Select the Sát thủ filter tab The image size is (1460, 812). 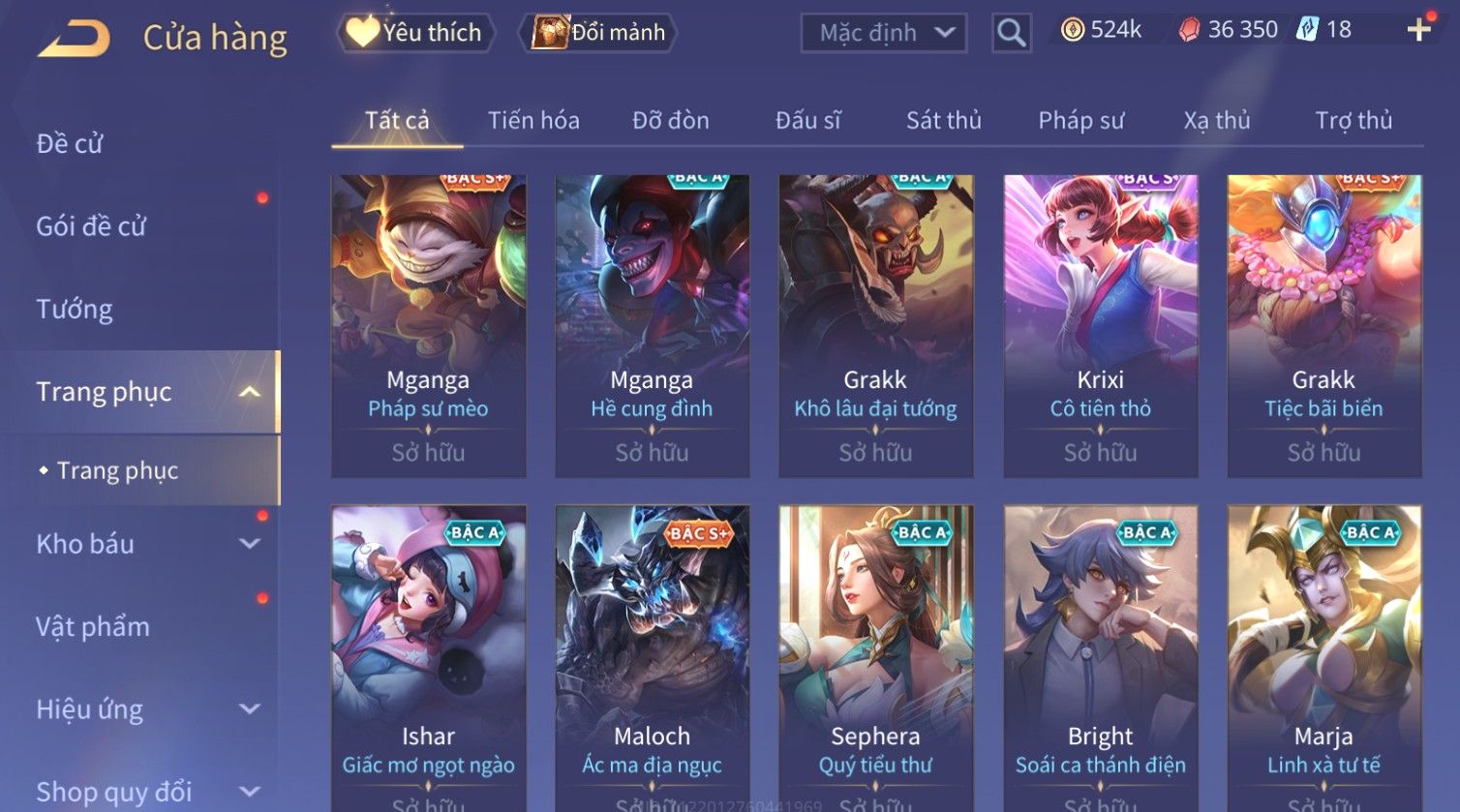944,120
